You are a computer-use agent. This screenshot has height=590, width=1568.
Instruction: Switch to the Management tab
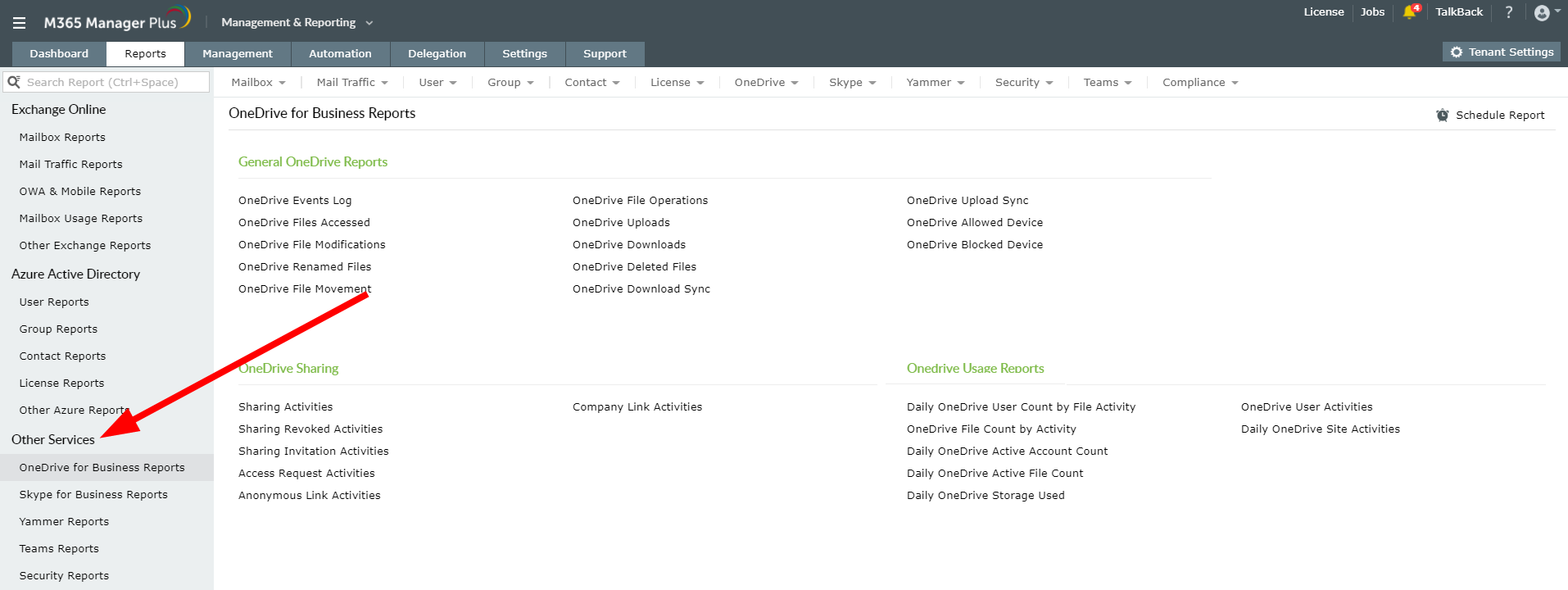tap(238, 54)
